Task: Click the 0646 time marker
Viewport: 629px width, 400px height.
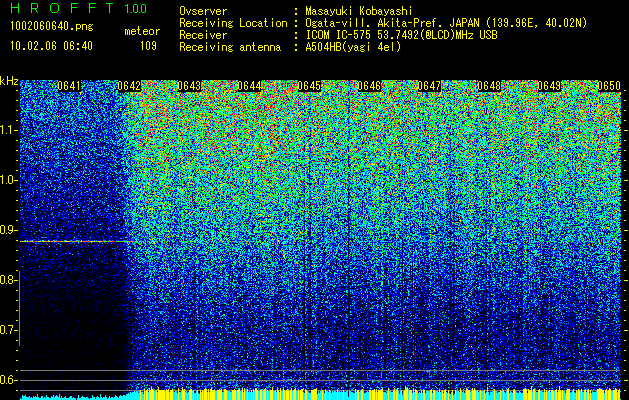Action: point(369,86)
